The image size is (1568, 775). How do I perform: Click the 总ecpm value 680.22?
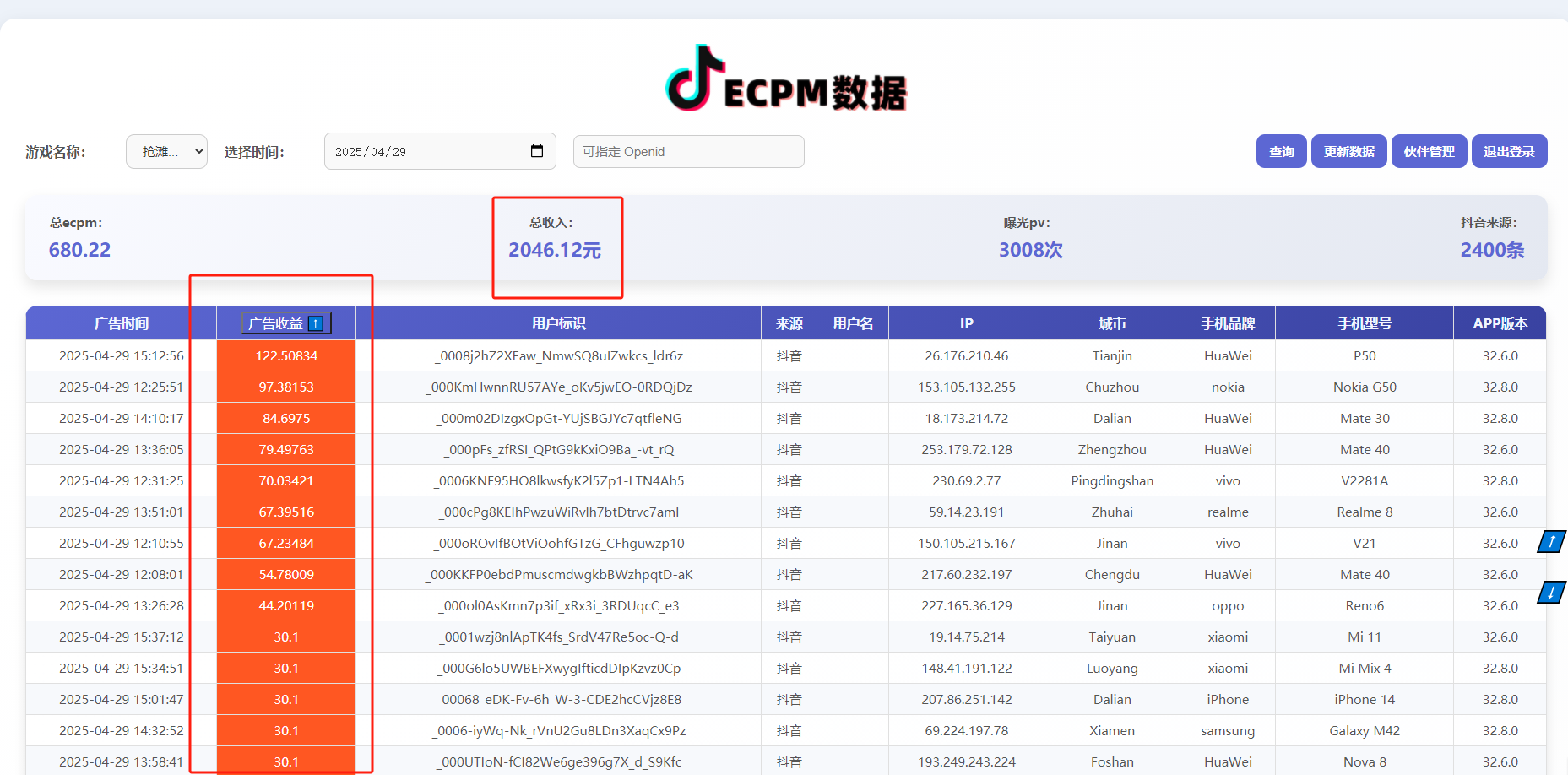[x=79, y=249]
